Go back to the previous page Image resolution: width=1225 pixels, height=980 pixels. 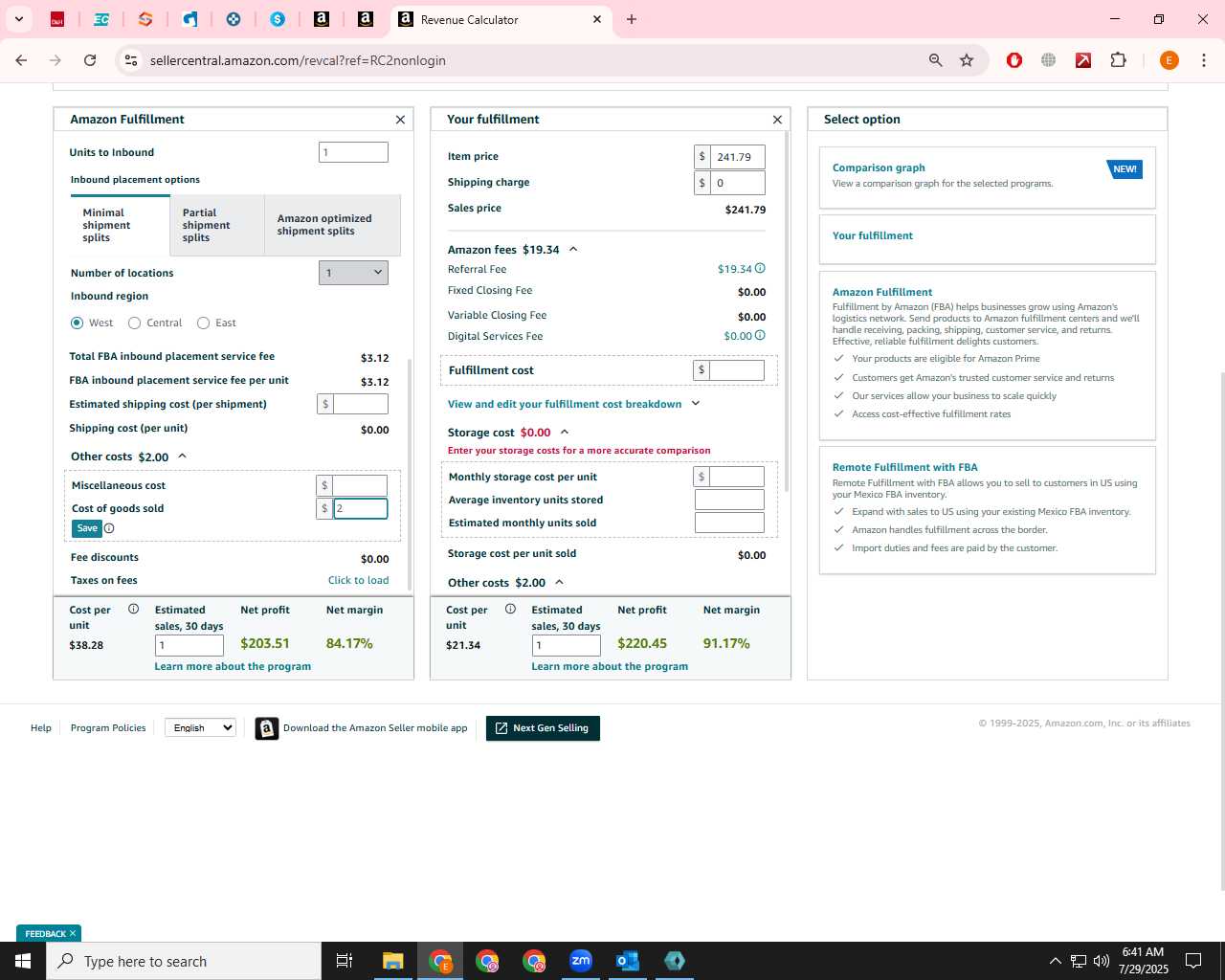pos(21,60)
